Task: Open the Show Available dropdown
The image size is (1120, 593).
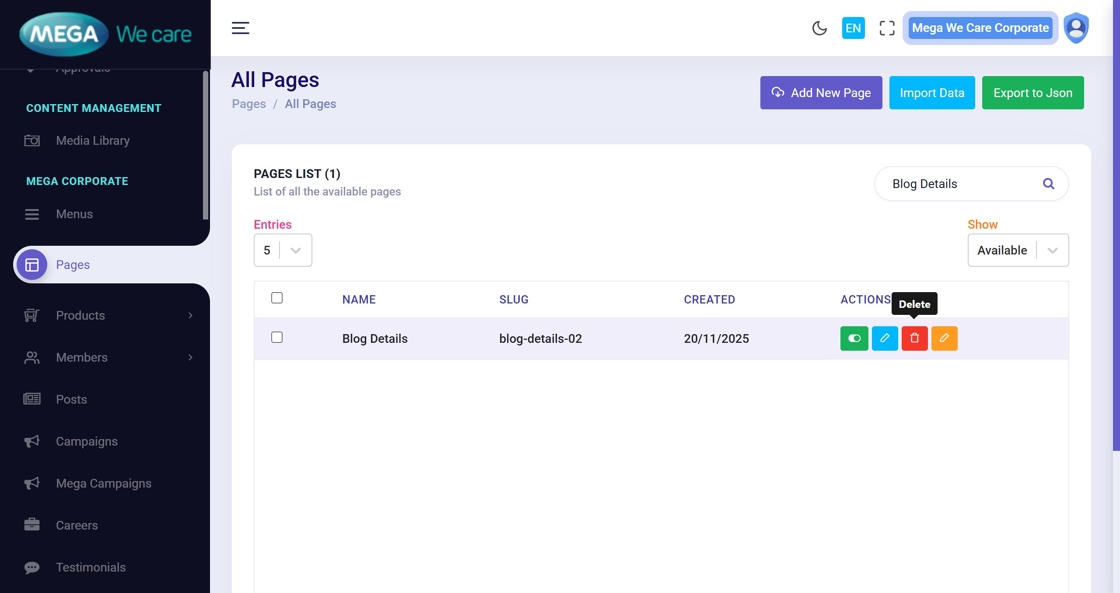Action: click(1017, 250)
